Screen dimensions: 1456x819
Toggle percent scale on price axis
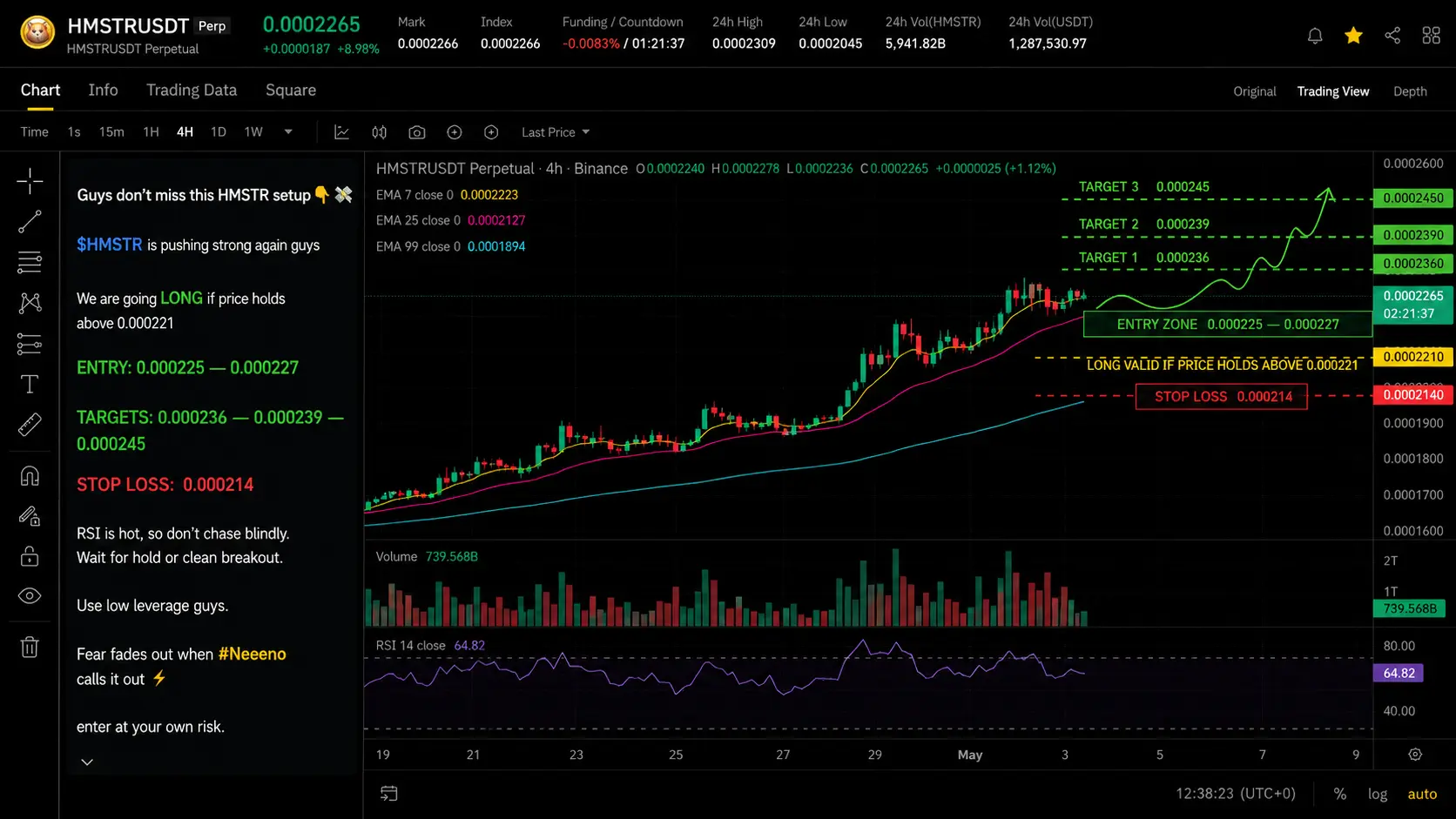[x=1339, y=794]
